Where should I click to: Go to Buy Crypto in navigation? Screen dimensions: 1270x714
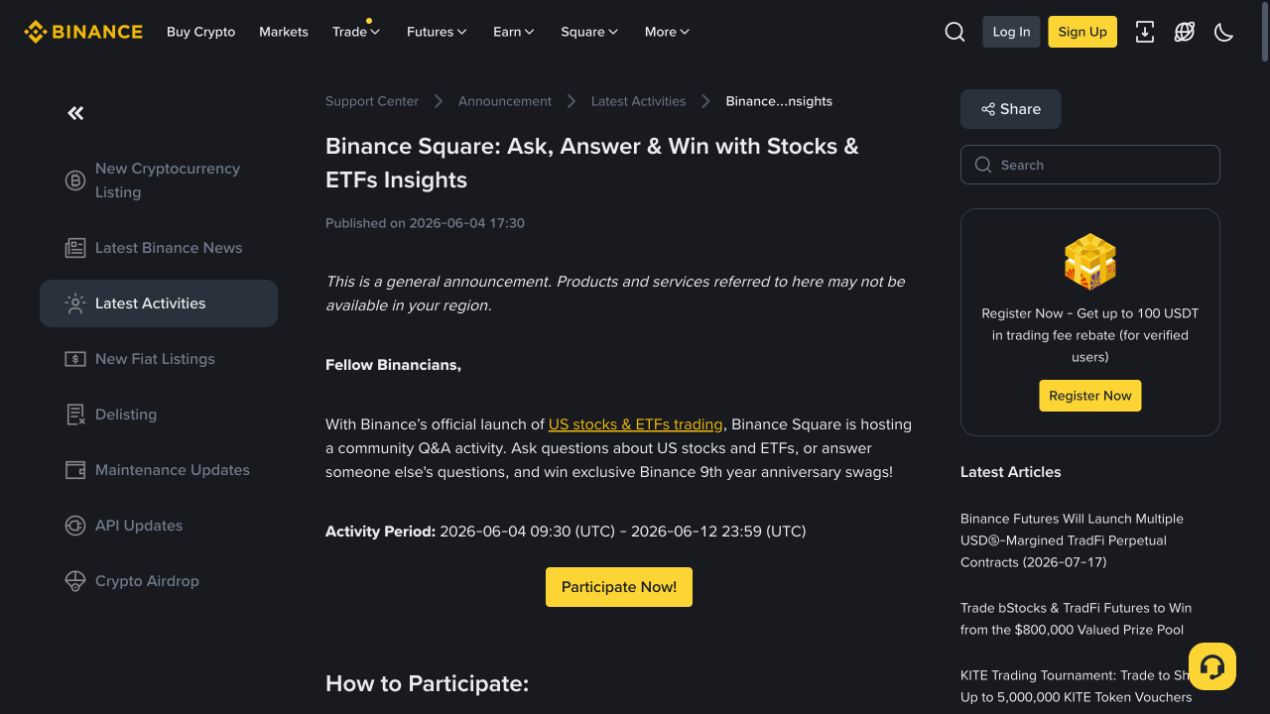201,32
